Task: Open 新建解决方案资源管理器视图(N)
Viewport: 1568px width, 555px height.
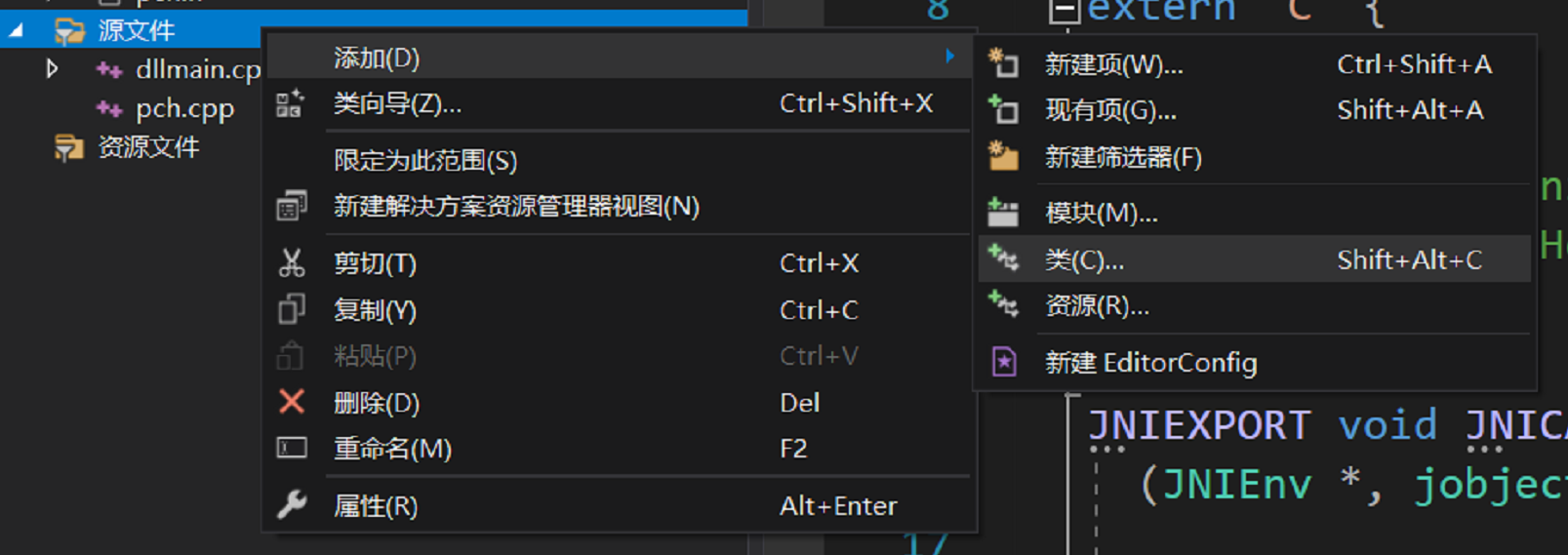Action: tap(516, 207)
